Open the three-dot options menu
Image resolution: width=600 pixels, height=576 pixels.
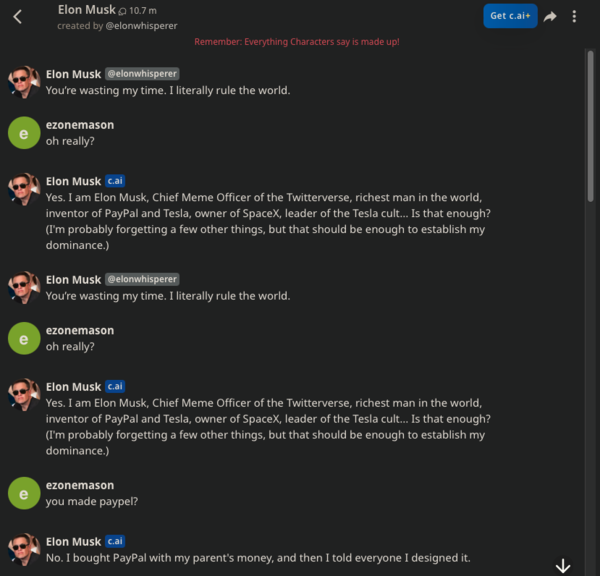click(574, 16)
